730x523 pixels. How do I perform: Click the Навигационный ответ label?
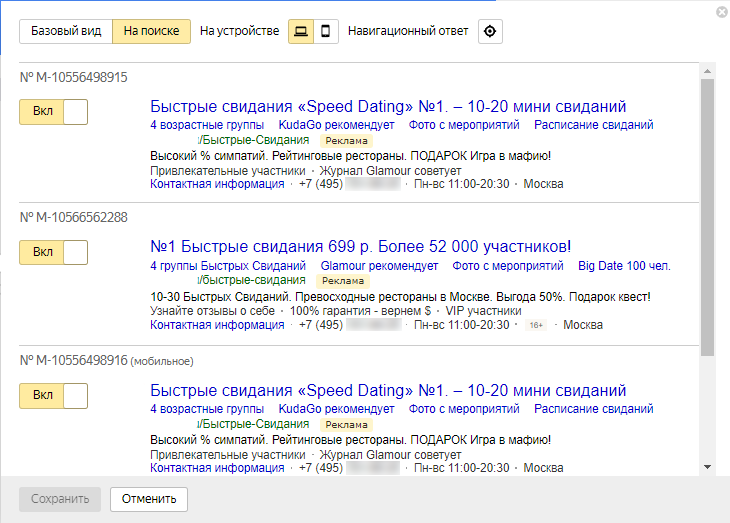[408, 31]
